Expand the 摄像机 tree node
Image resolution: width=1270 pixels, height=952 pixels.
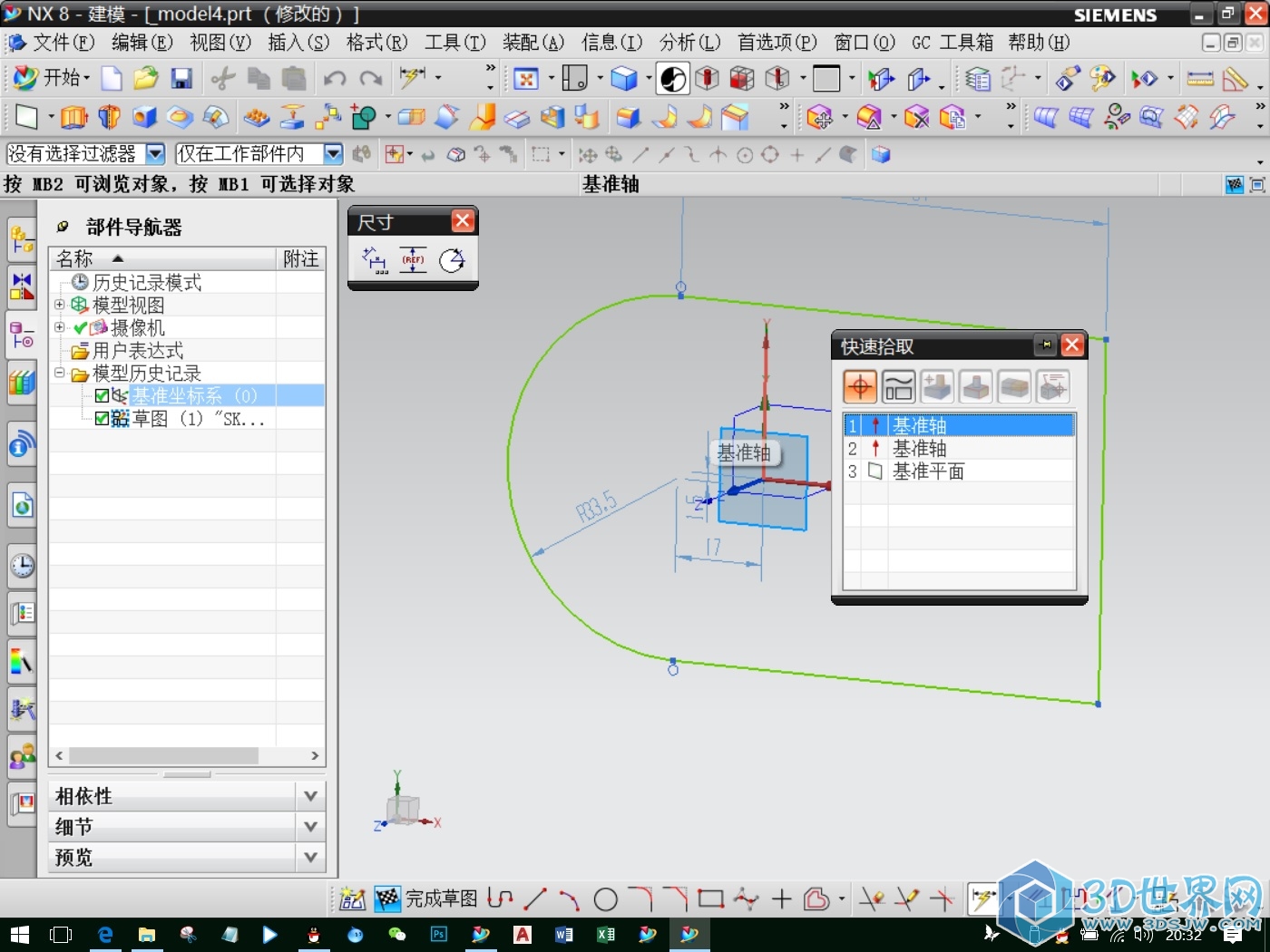(x=59, y=327)
